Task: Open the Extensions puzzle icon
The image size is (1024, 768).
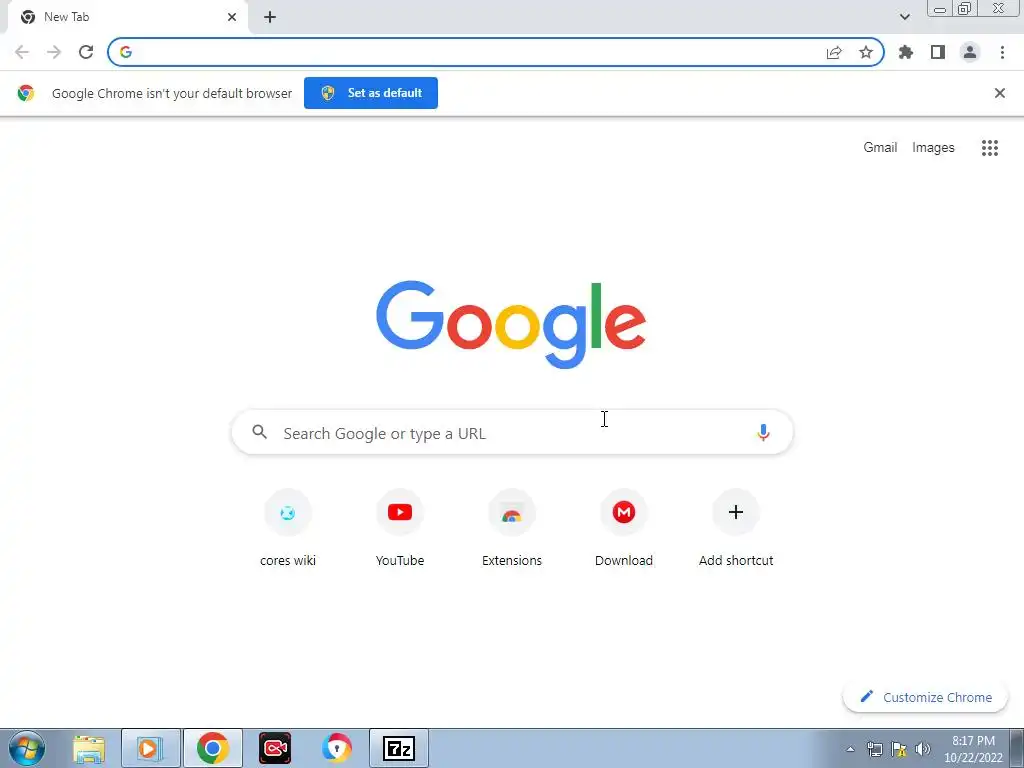Action: [x=906, y=52]
